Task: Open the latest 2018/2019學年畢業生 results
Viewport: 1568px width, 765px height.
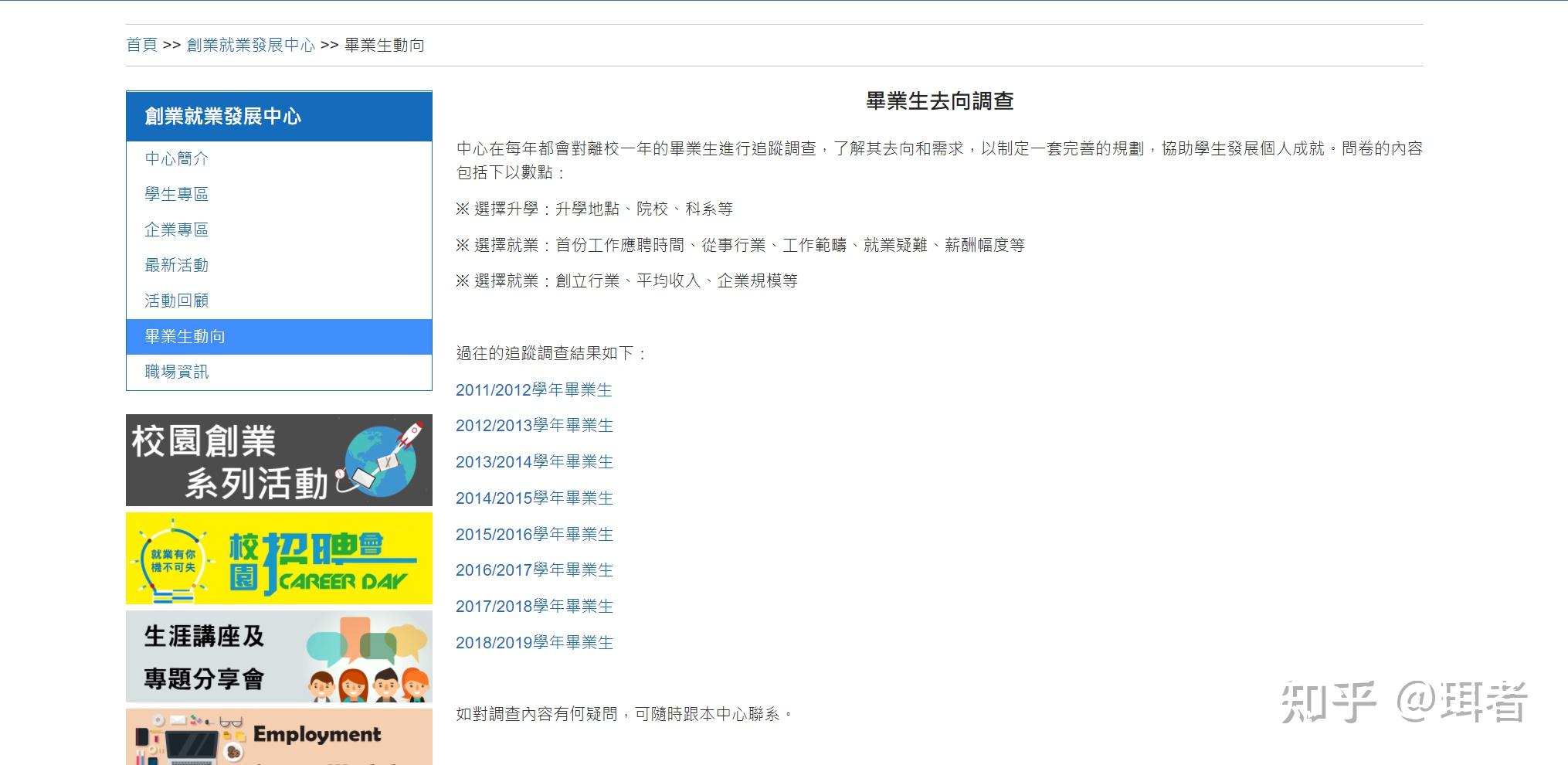Action: pyautogui.click(x=535, y=641)
